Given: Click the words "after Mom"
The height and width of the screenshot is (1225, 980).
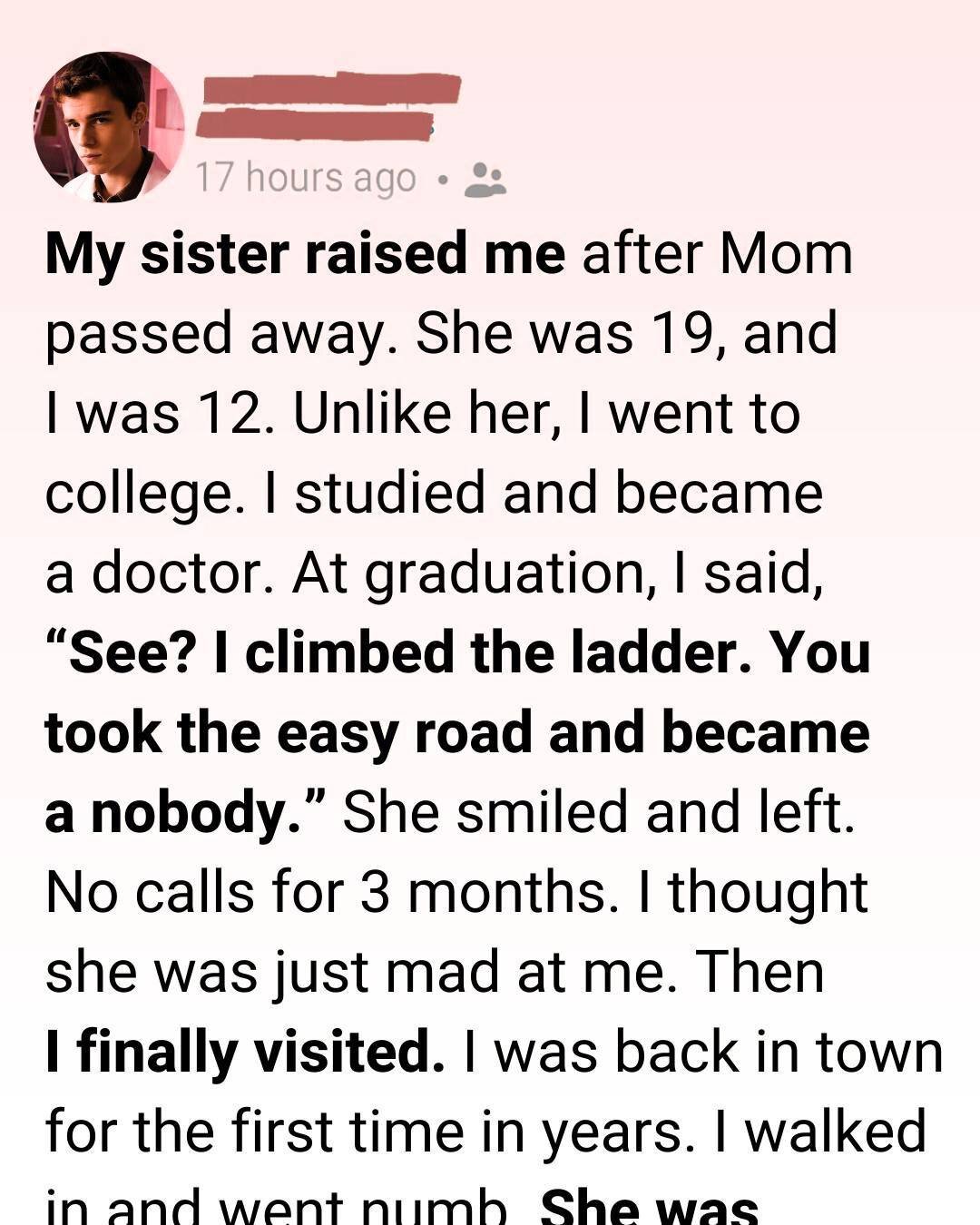Looking at the screenshot, I should (x=717, y=253).
